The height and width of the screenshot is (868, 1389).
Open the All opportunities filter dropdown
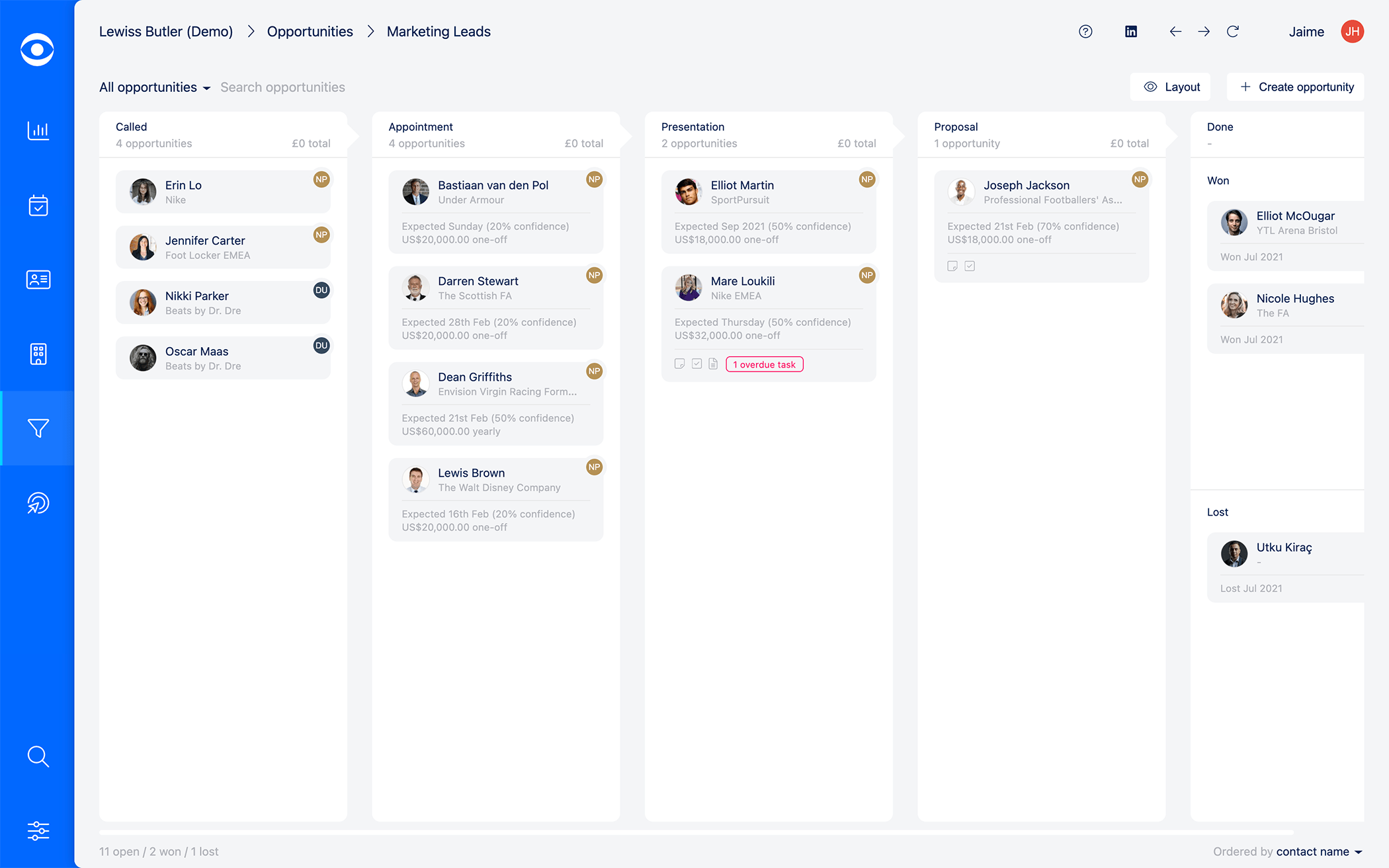click(x=154, y=87)
